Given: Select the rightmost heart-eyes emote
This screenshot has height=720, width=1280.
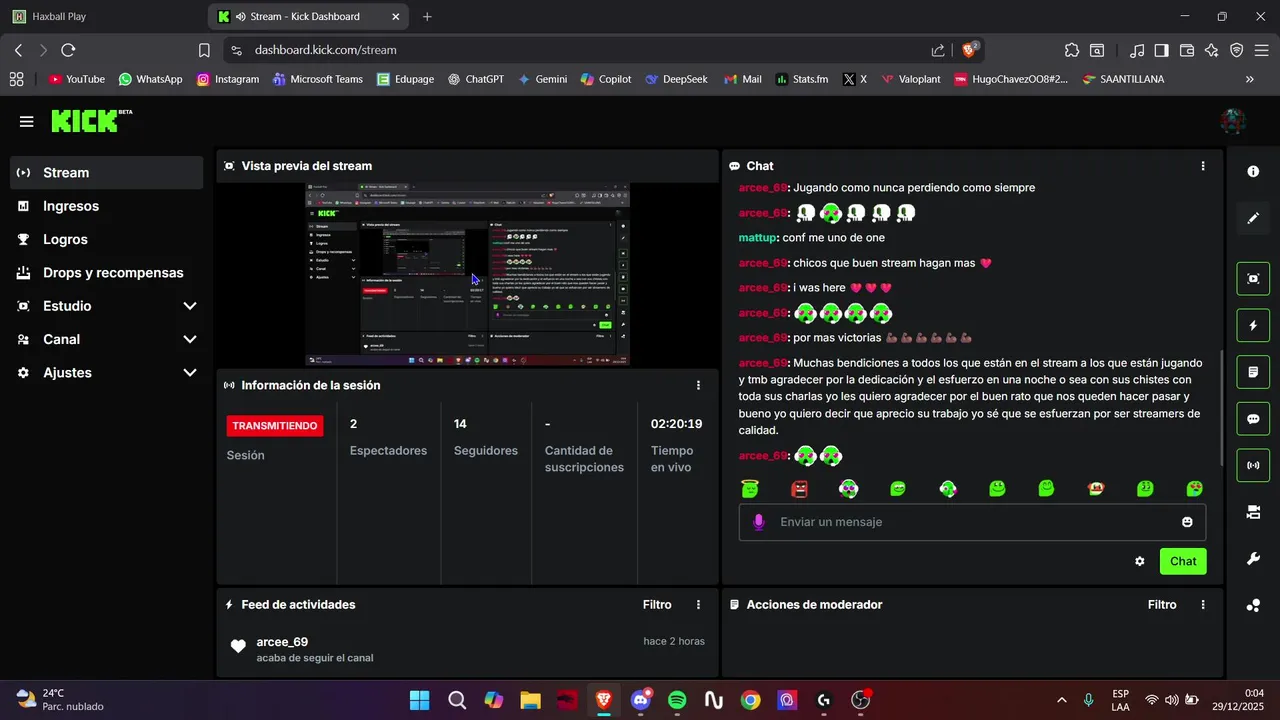Looking at the screenshot, I should (1195, 488).
